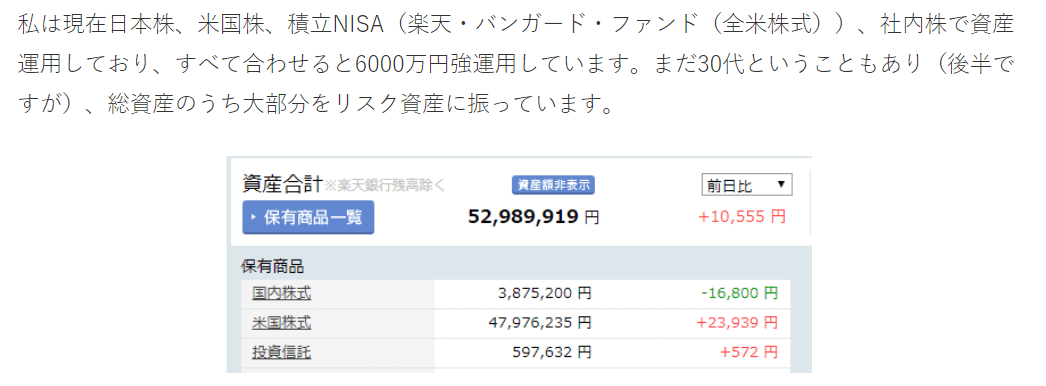1046x386 pixels.
Task: Click the 597,632 円 fund value
Action: pyautogui.click(x=551, y=352)
